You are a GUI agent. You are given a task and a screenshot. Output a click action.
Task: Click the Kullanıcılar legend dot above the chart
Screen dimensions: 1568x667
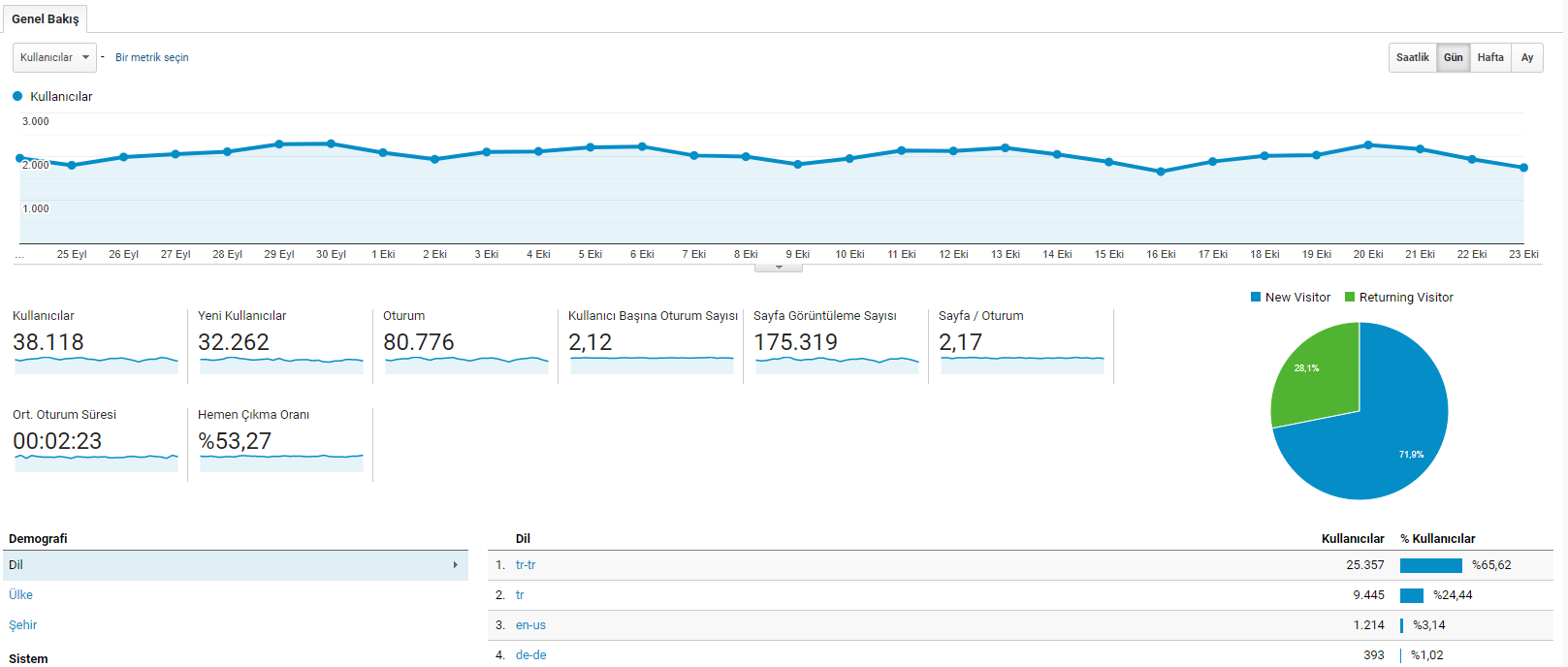pos(17,96)
